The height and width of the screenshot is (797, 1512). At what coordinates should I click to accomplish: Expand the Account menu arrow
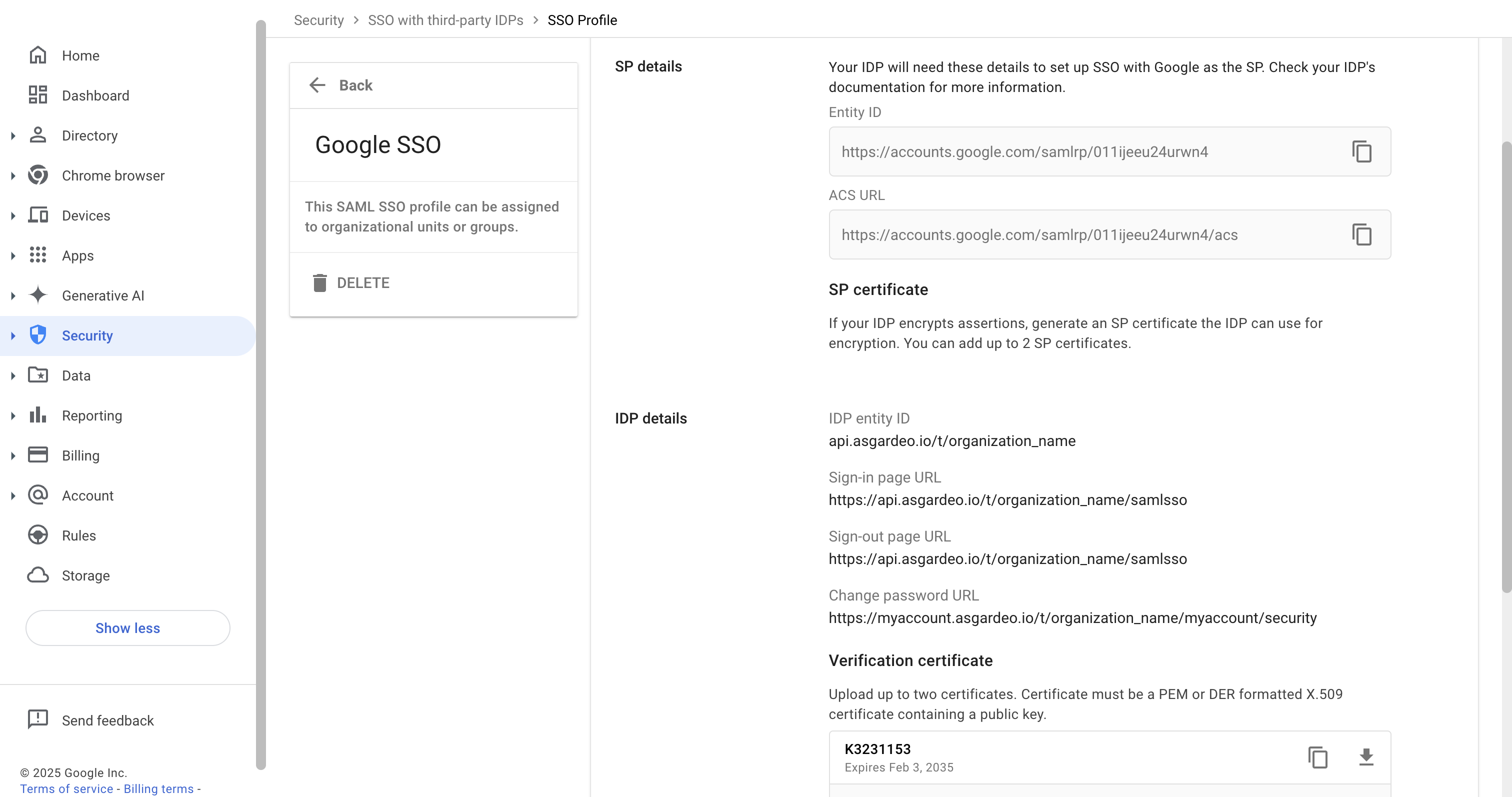coord(13,495)
